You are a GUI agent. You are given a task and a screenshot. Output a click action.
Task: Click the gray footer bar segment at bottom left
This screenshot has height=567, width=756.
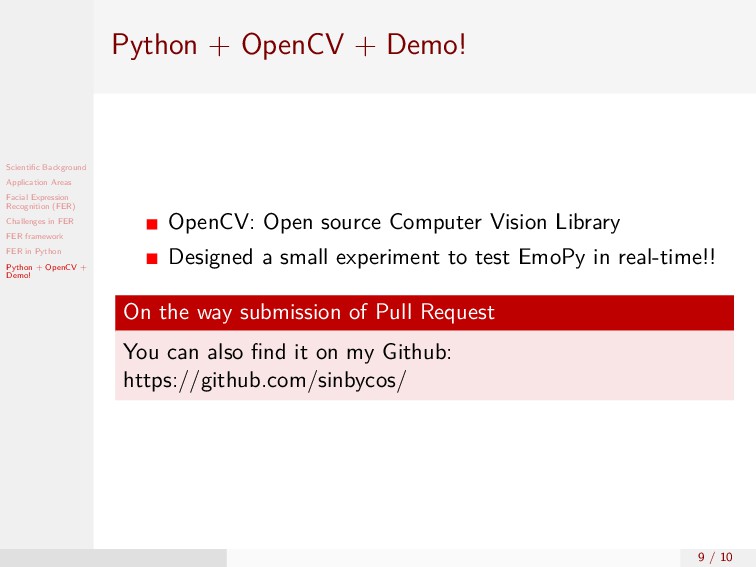(113, 558)
